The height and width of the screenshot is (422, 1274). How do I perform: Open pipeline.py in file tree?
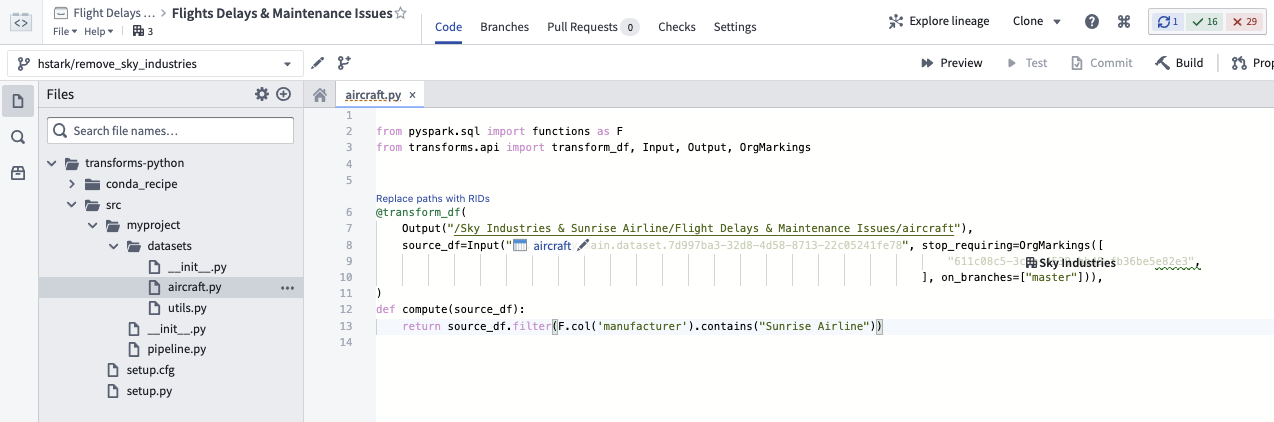click(x=176, y=349)
